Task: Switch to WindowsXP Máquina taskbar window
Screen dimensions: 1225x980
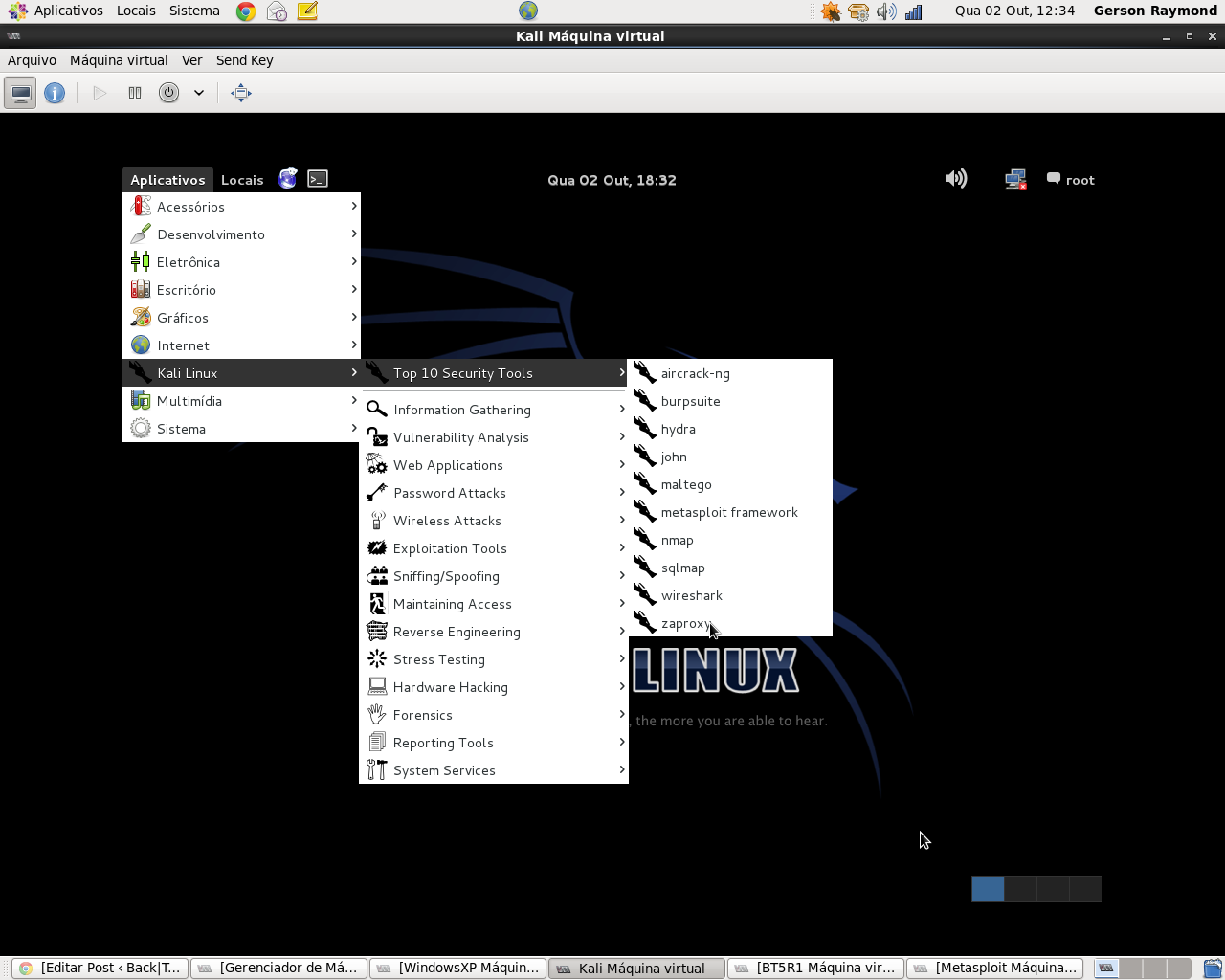Action: pyautogui.click(x=457, y=968)
